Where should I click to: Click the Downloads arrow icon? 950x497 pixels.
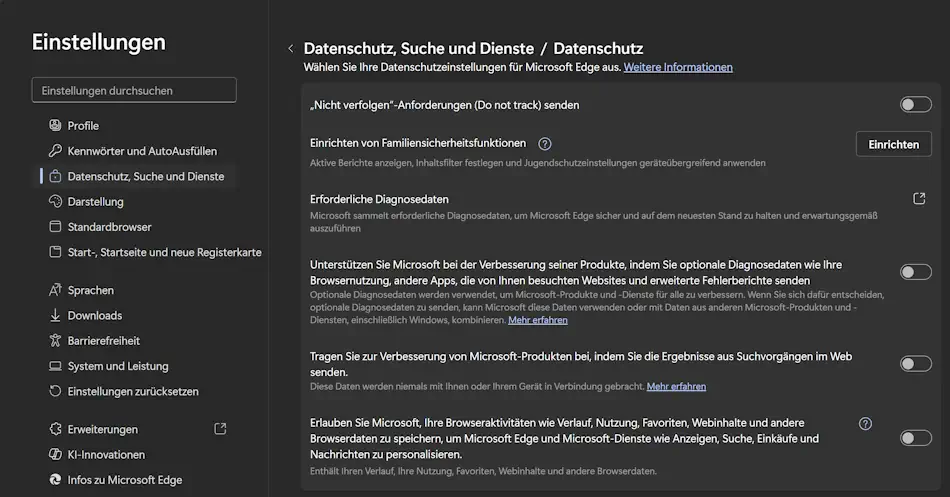[55, 315]
